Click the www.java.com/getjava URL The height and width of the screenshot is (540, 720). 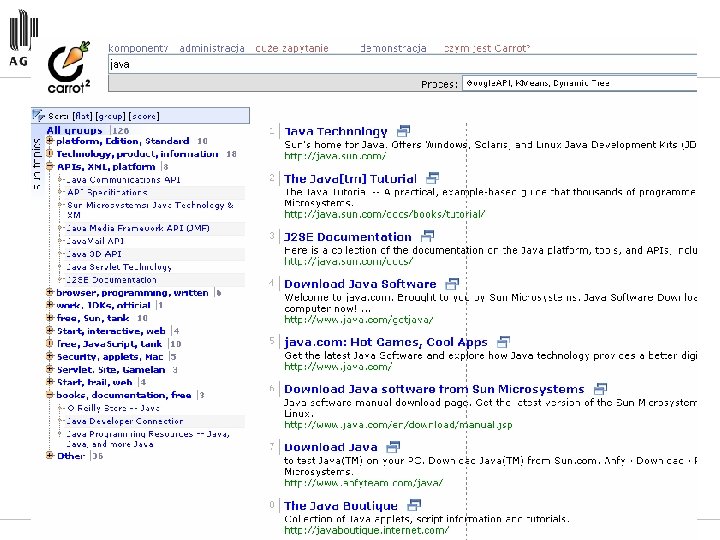click(x=359, y=319)
